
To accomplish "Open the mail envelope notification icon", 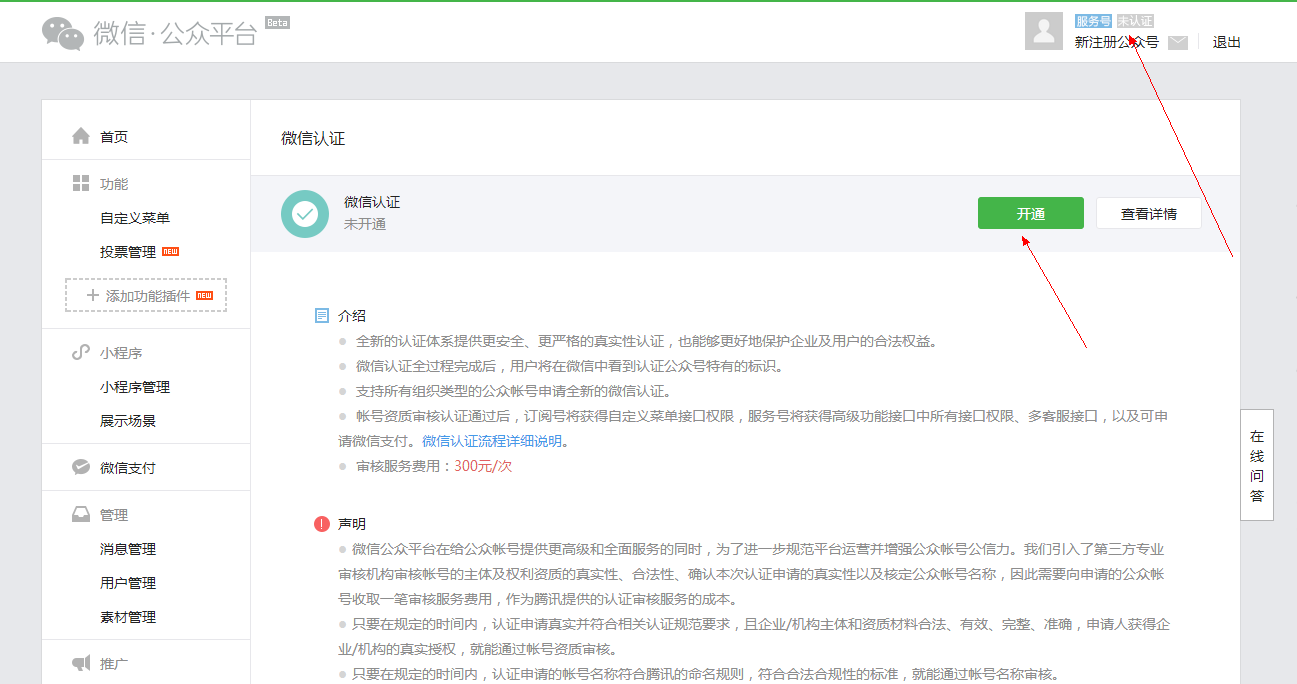I will [1178, 42].
